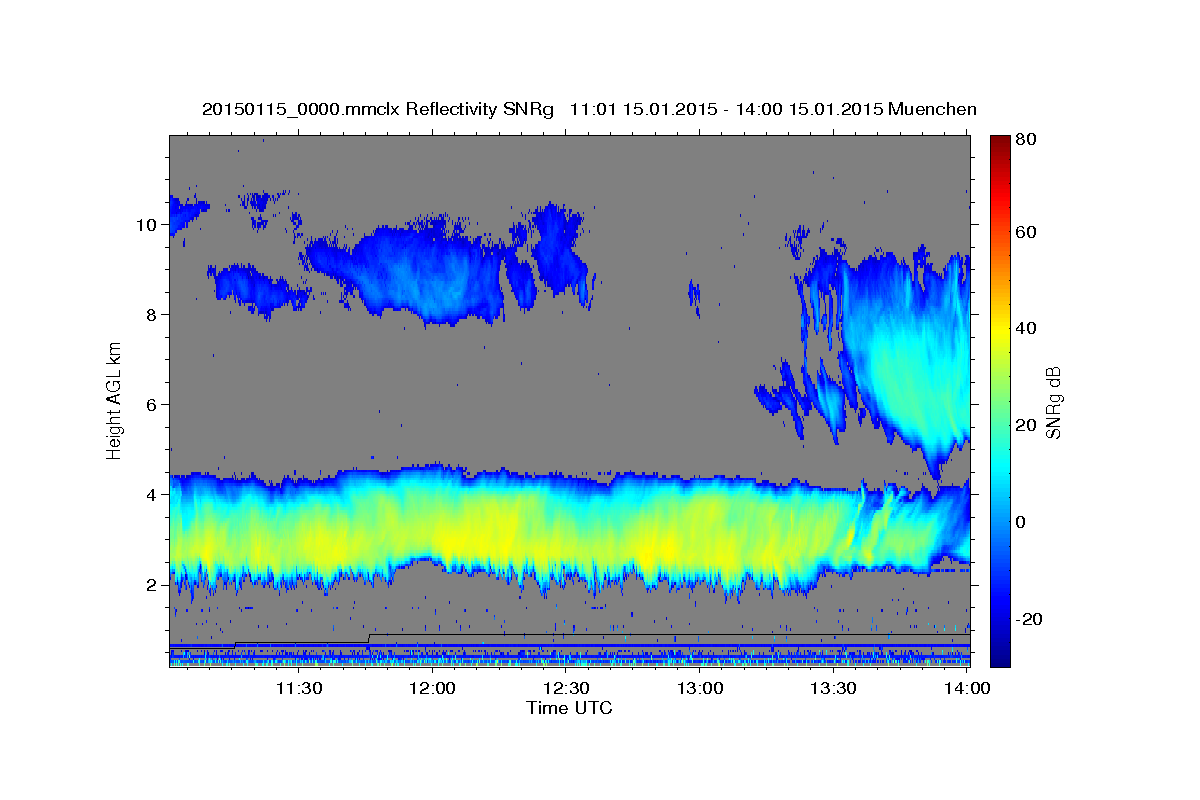Click the 14:00 time tick label
The image size is (1200, 800).
click(968, 688)
